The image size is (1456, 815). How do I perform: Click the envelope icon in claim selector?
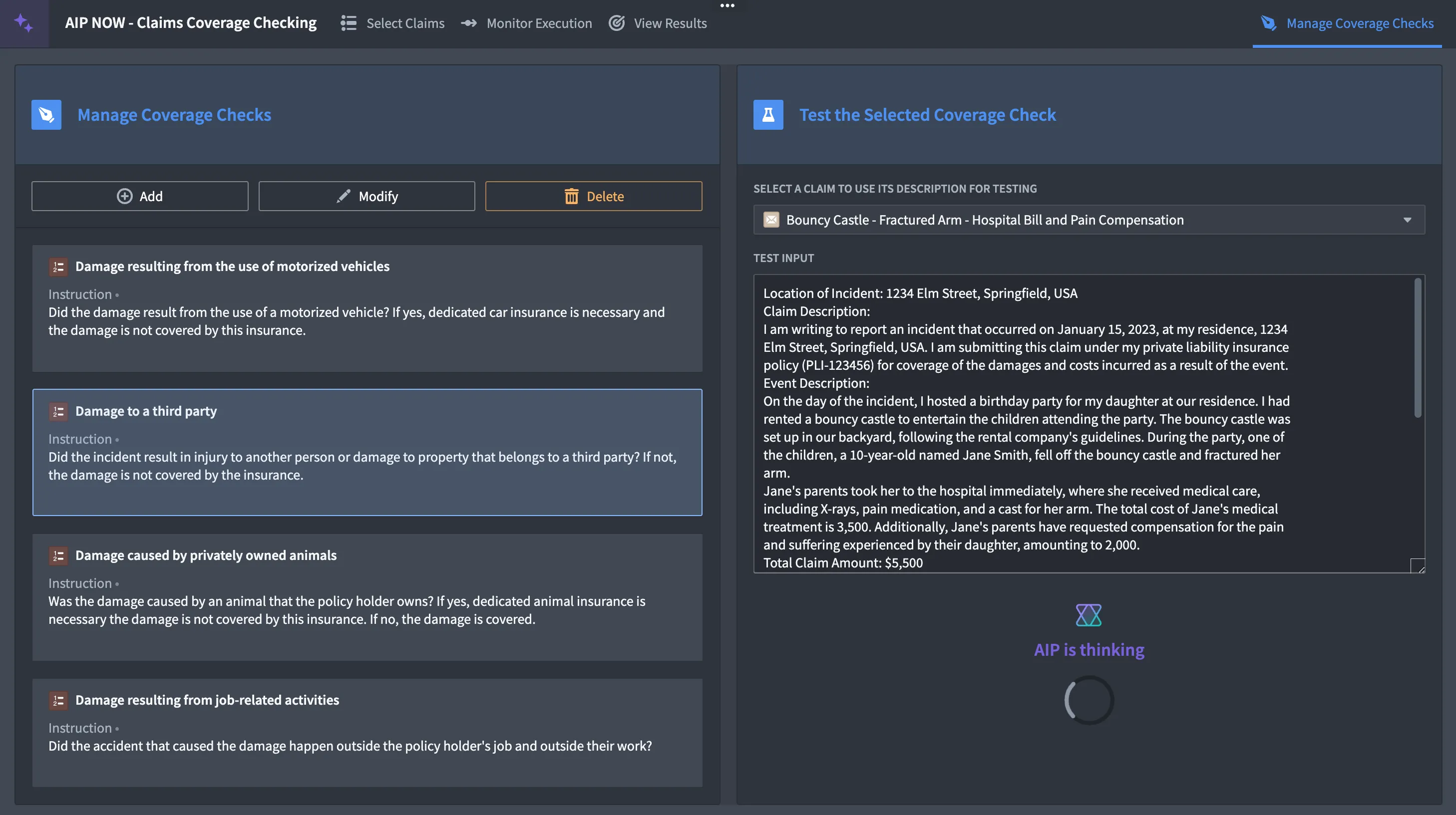771,220
